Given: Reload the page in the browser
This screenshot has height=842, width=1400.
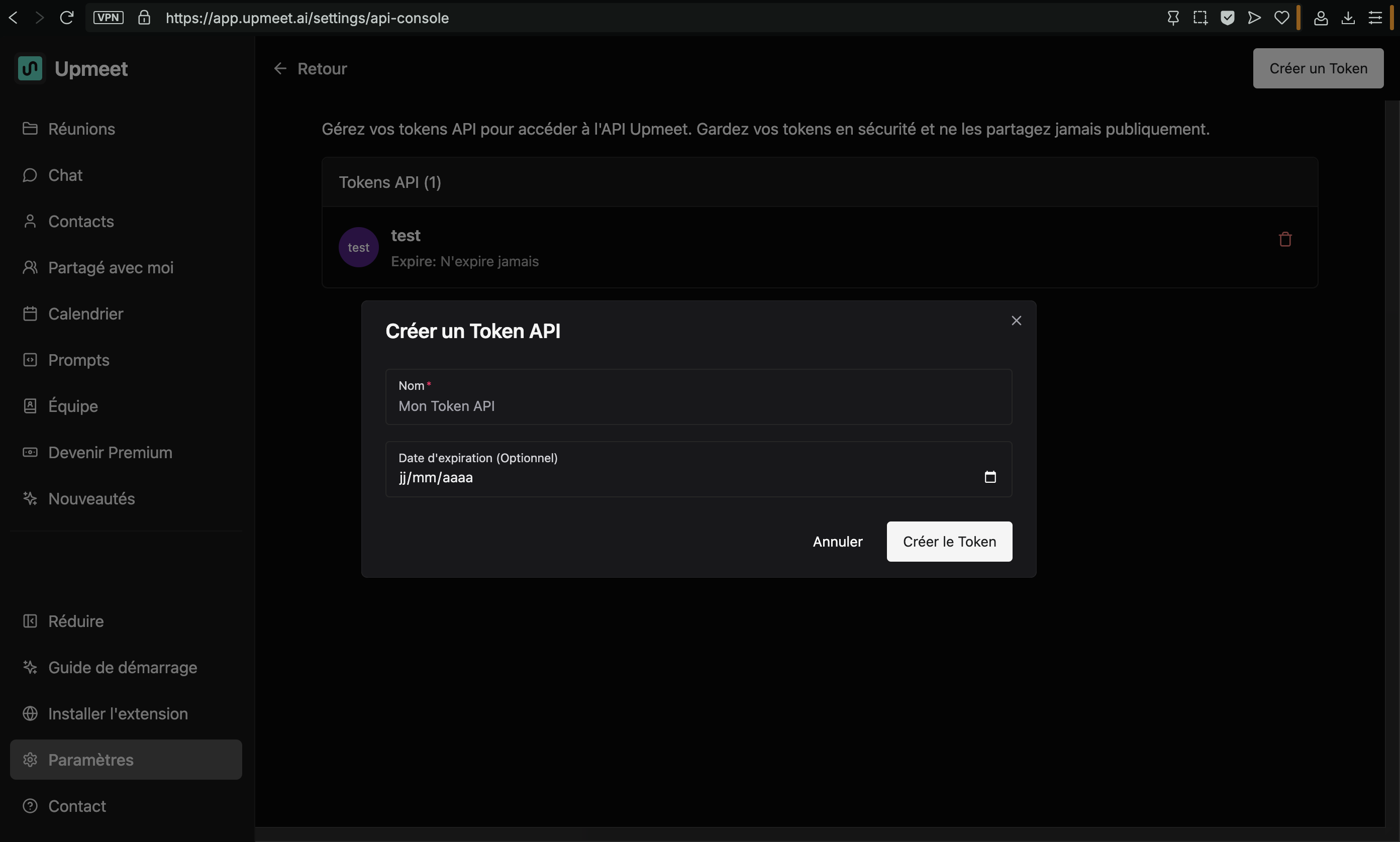Looking at the screenshot, I should [x=66, y=18].
